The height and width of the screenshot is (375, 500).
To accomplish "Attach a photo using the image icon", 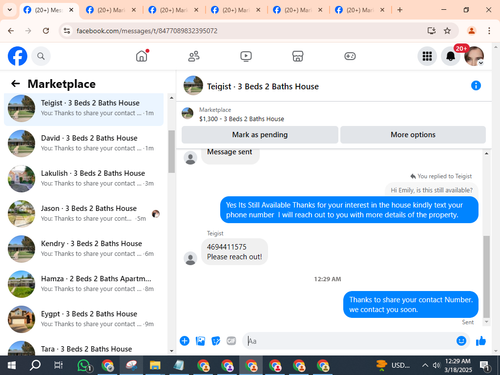I will tap(200, 341).
